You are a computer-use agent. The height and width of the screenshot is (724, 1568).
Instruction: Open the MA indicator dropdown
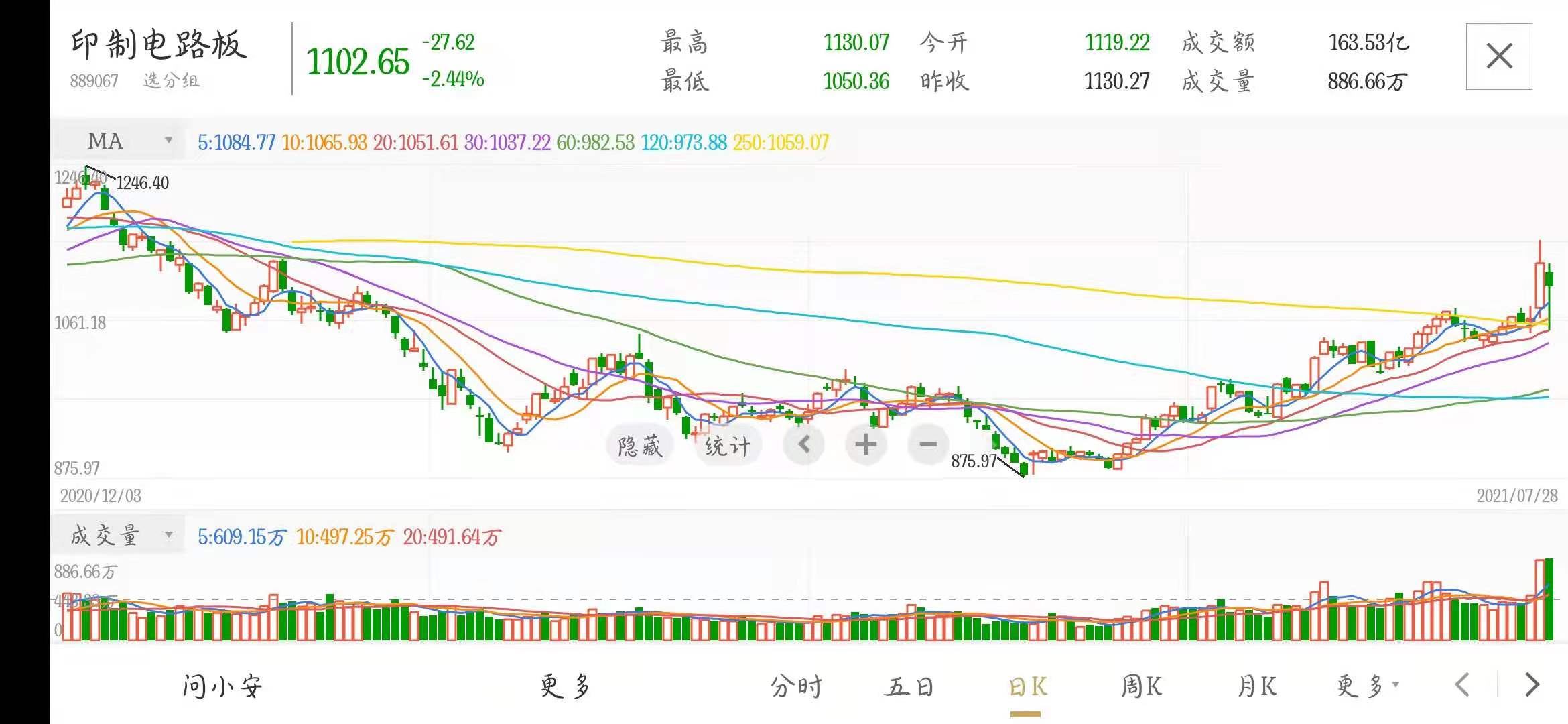click(119, 141)
